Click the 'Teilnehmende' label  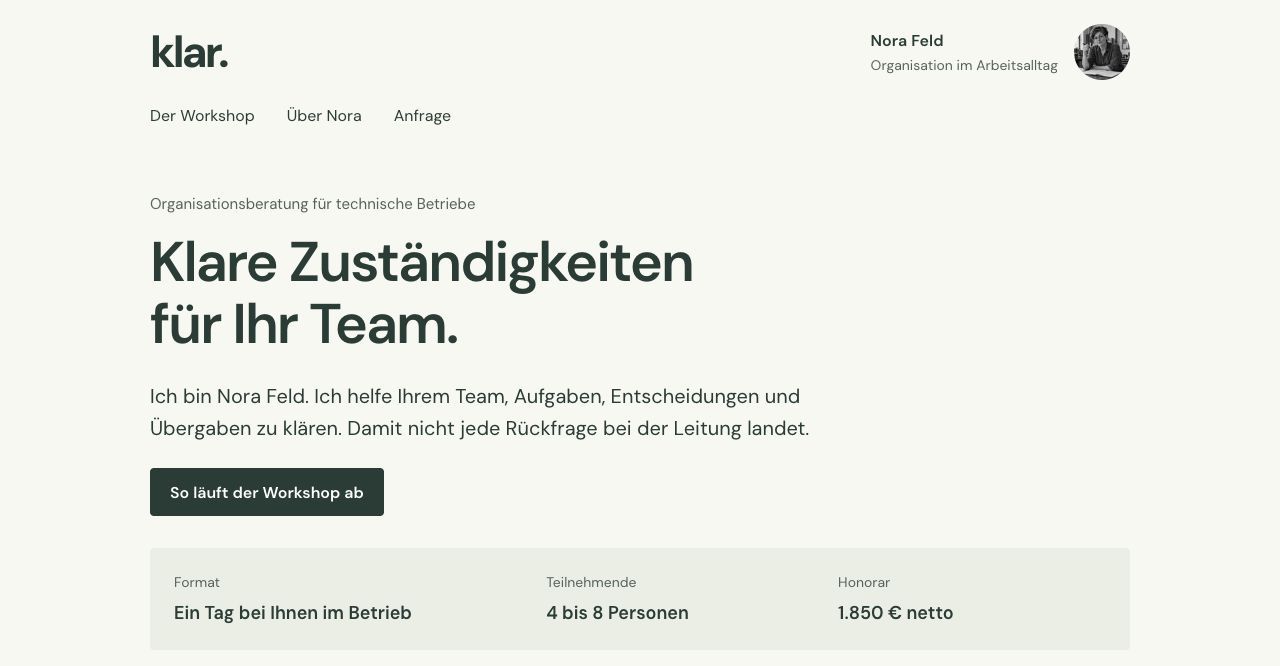[591, 582]
